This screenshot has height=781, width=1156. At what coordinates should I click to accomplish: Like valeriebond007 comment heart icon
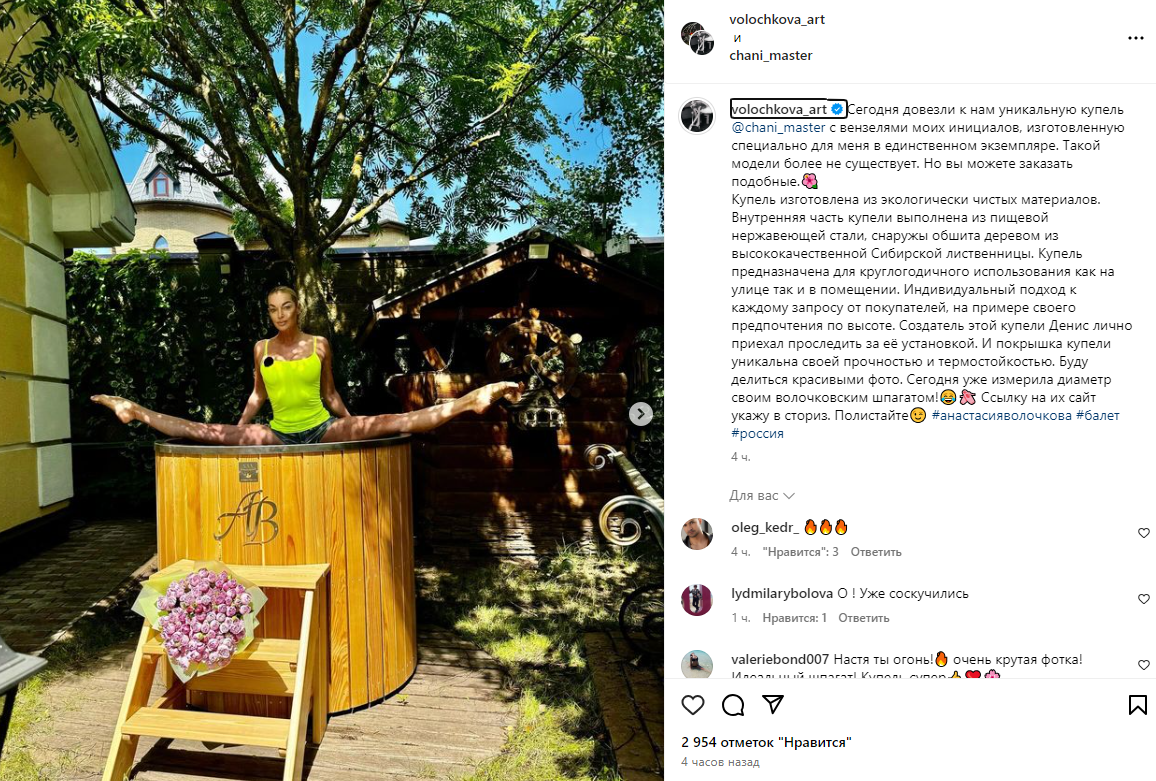pyautogui.click(x=1143, y=664)
